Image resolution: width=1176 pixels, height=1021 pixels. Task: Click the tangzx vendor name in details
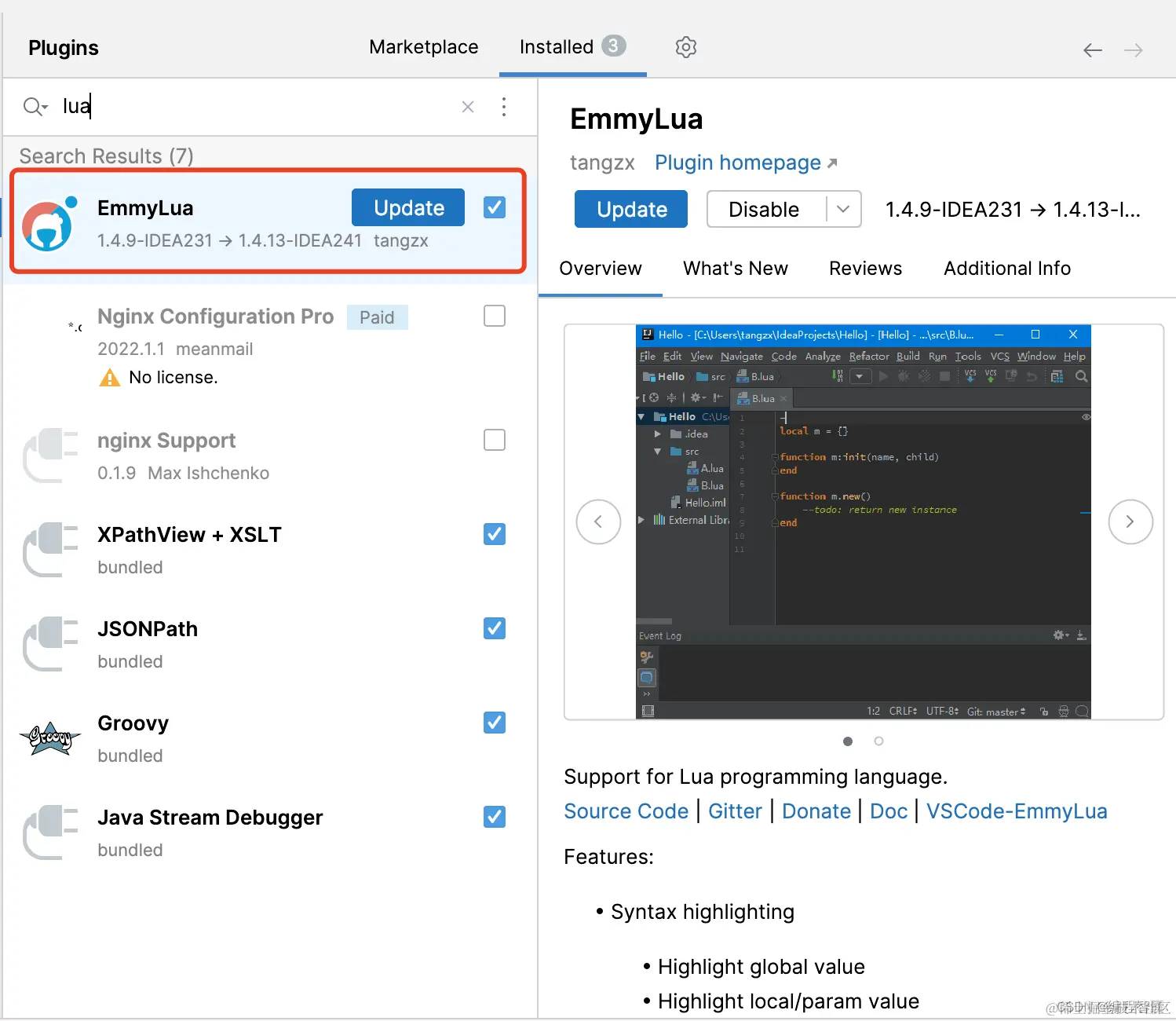tap(602, 163)
